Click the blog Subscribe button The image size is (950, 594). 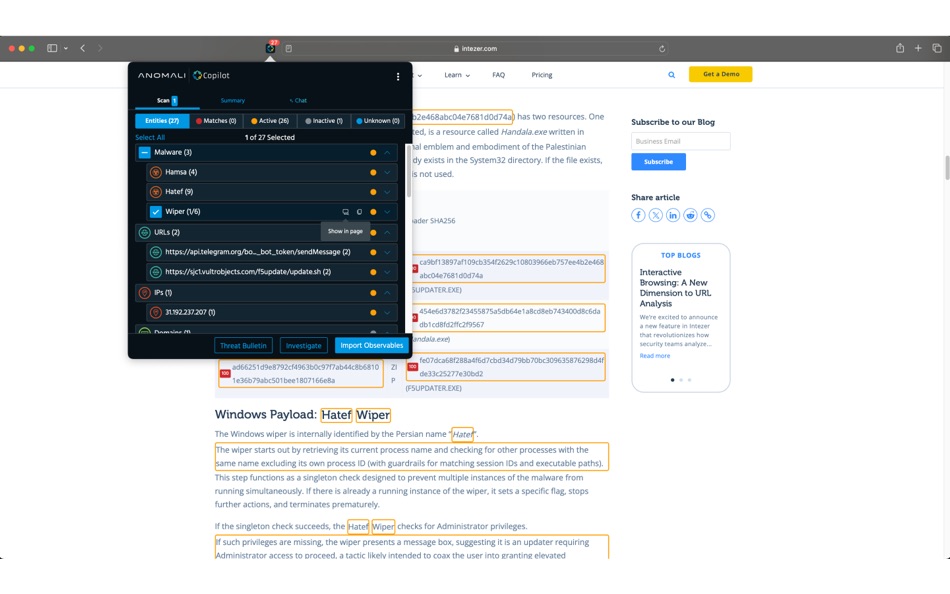coord(659,162)
